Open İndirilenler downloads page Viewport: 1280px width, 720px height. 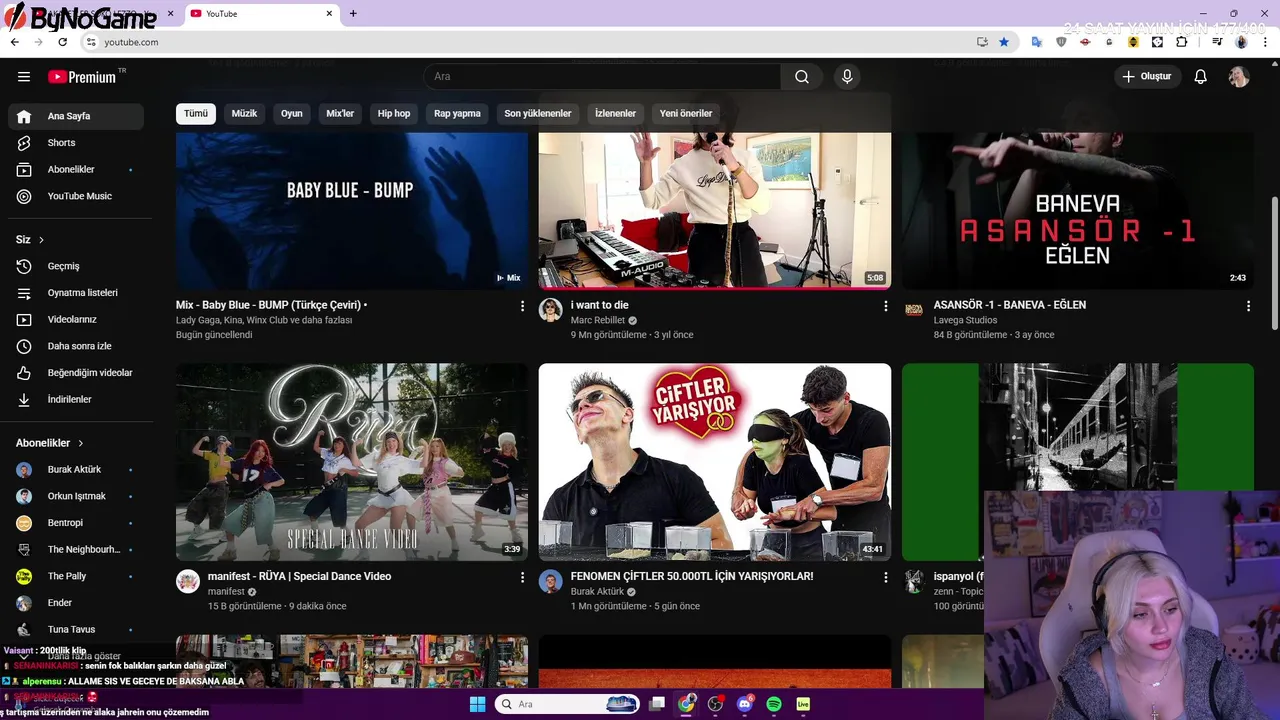click(76, 399)
